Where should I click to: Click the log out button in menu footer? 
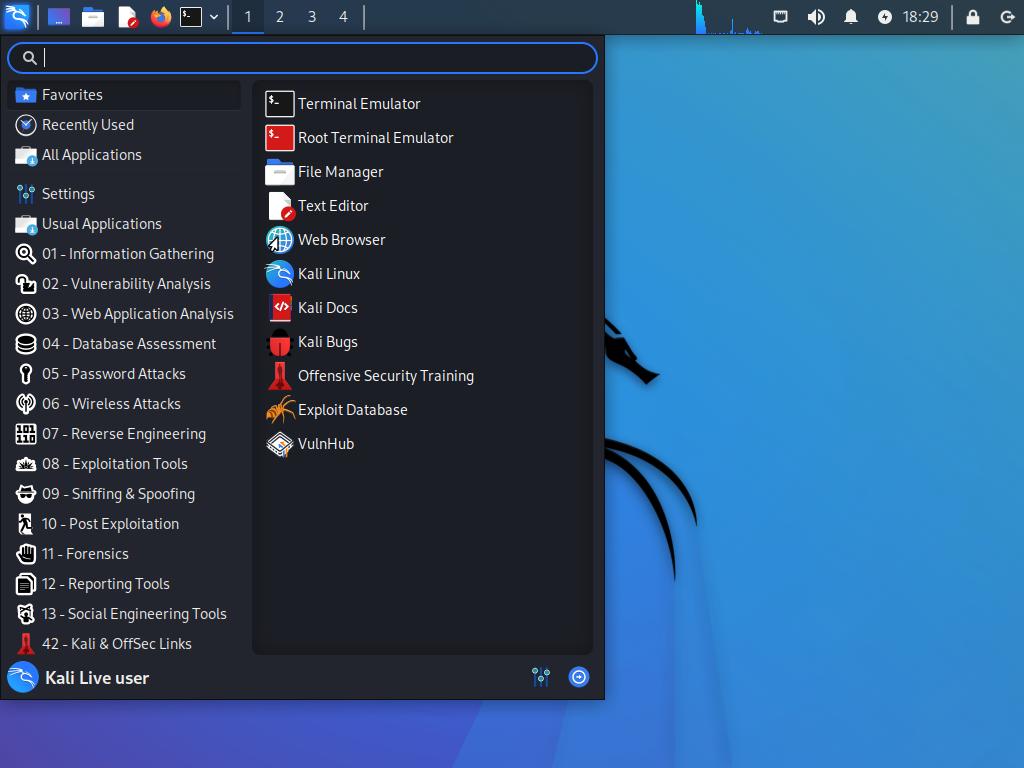click(x=579, y=677)
